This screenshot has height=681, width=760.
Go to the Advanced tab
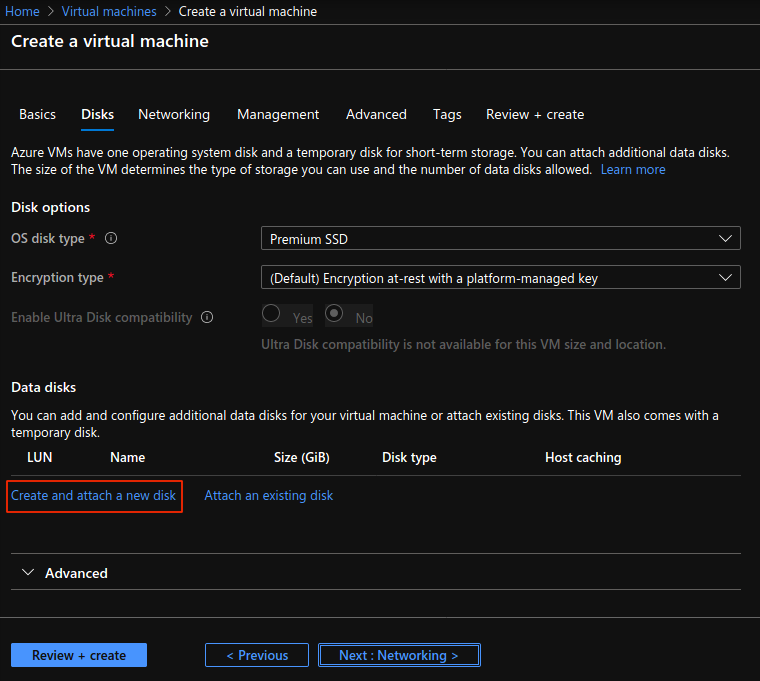coord(376,114)
